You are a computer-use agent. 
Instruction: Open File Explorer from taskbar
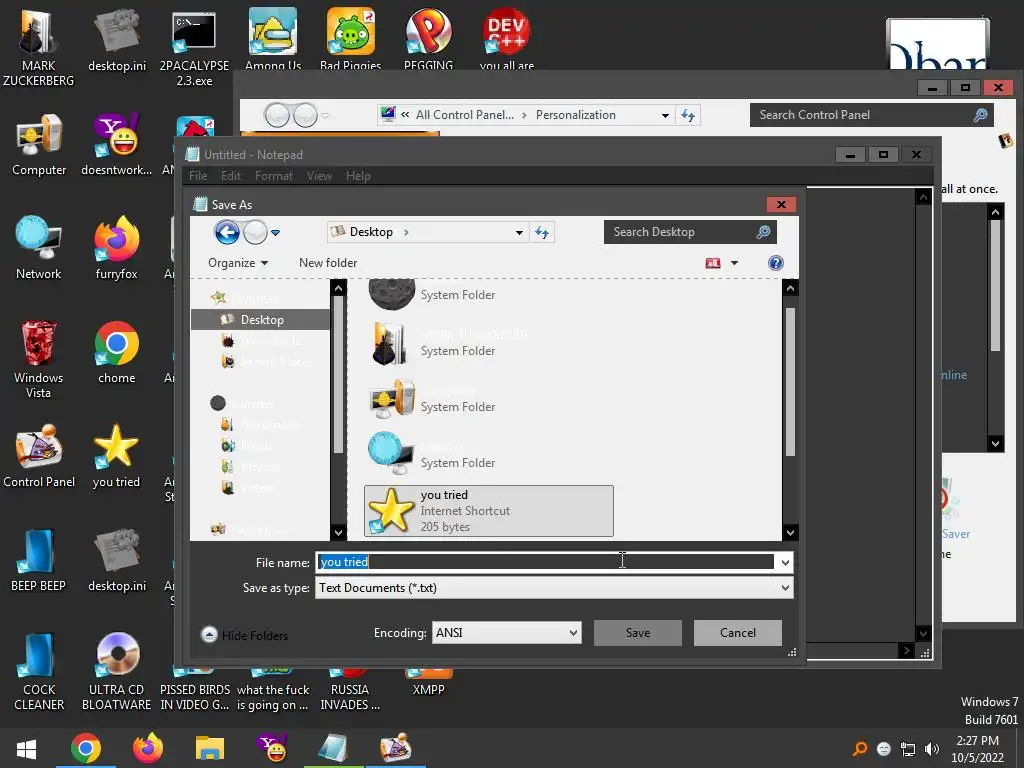pyautogui.click(x=210, y=748)
